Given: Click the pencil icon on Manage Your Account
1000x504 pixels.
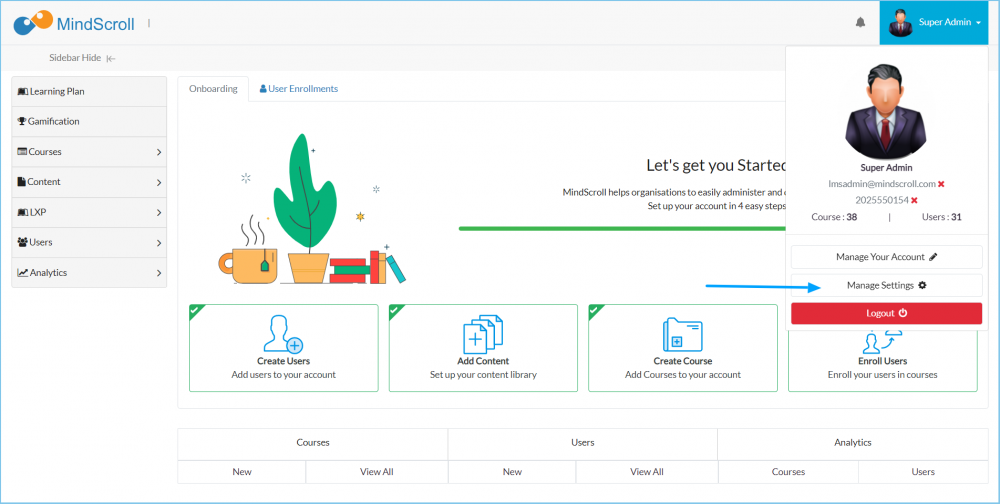Looking at the screenshot, I should pyautogui.click(x=933, y=257).
